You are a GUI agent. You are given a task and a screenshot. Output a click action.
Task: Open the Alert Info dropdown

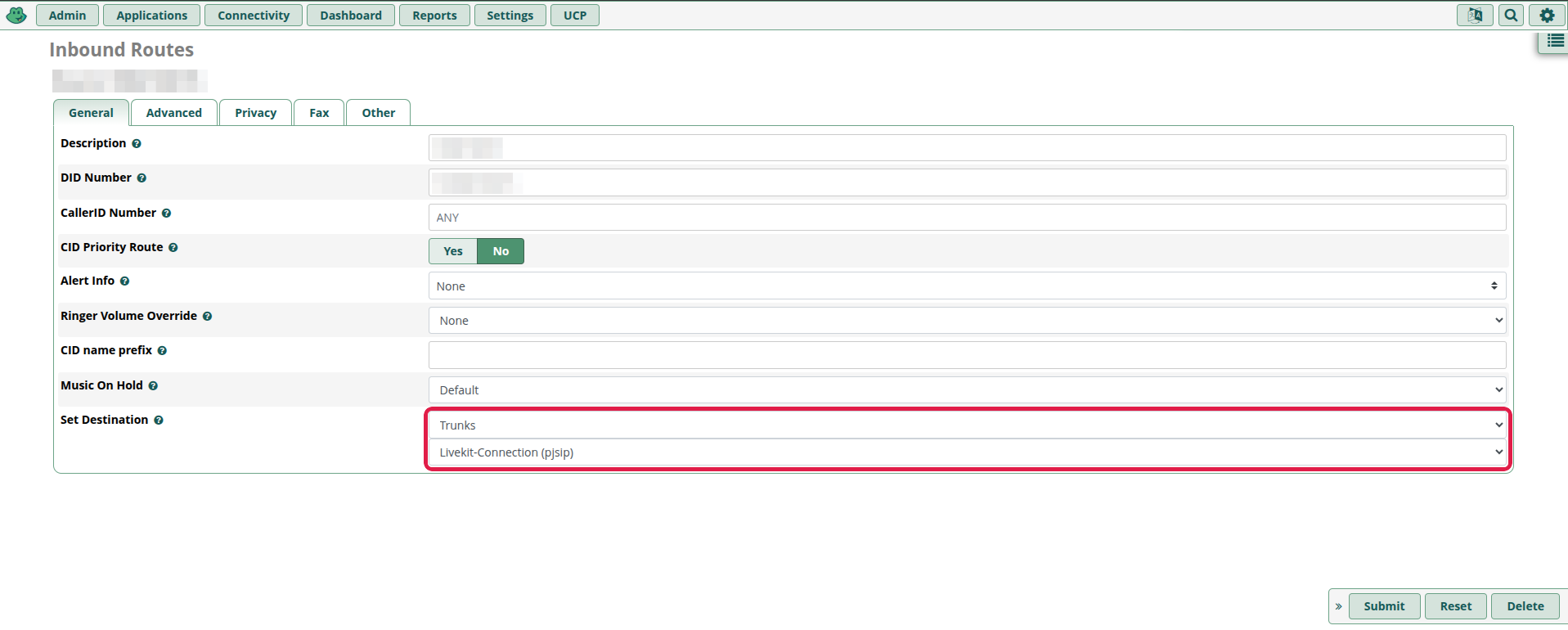click(967, 286)
